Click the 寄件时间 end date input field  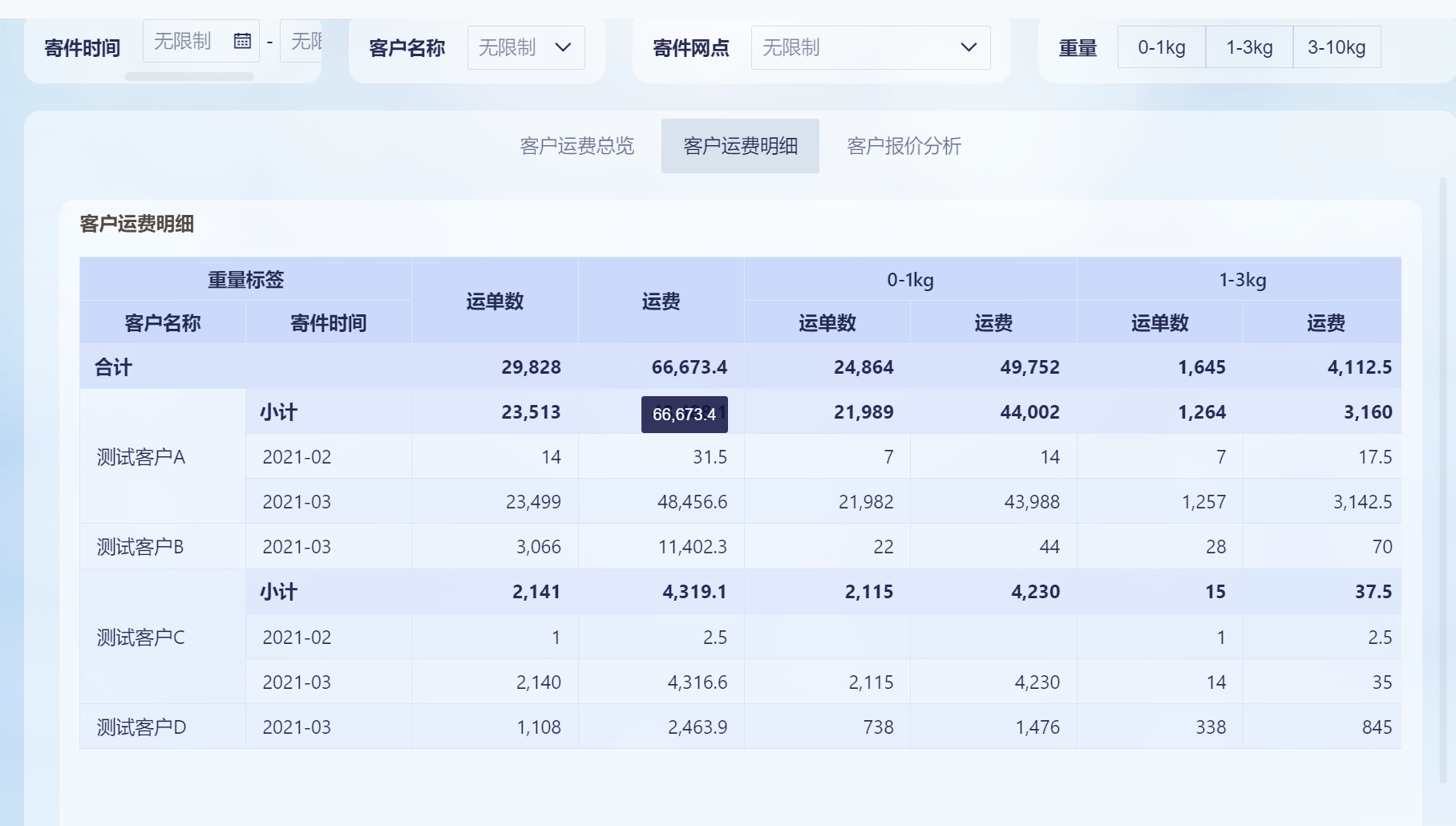[x=301, y=41]
